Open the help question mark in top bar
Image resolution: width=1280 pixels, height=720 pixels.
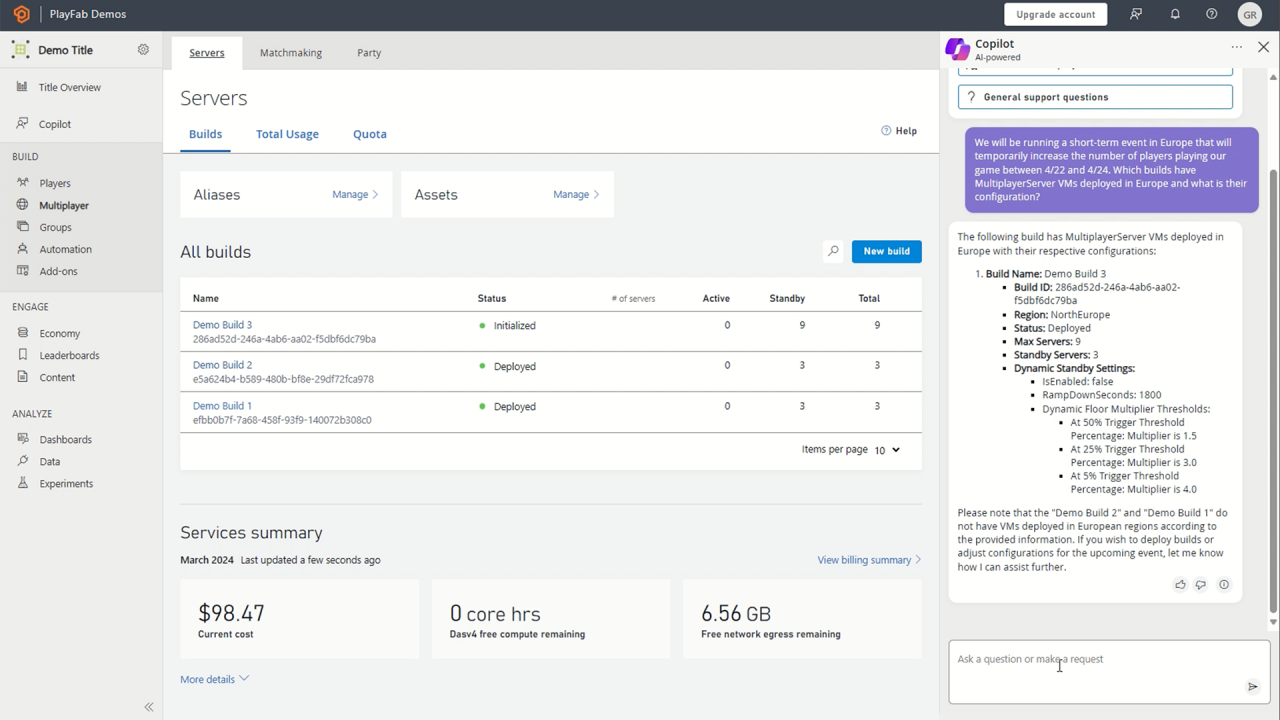point(1211,14)
